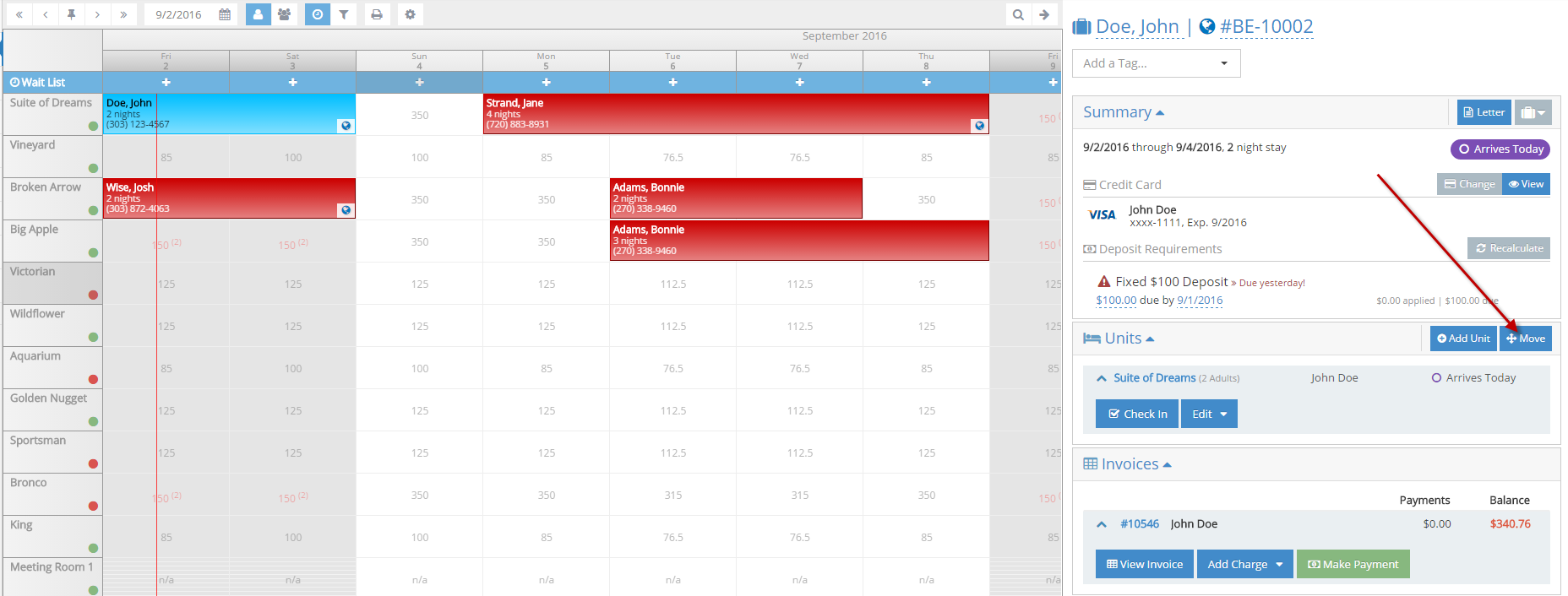The height and width of the screenshot is (596, 1568).
Task: Jump back with double-left arrows
Action: [19, 14]
